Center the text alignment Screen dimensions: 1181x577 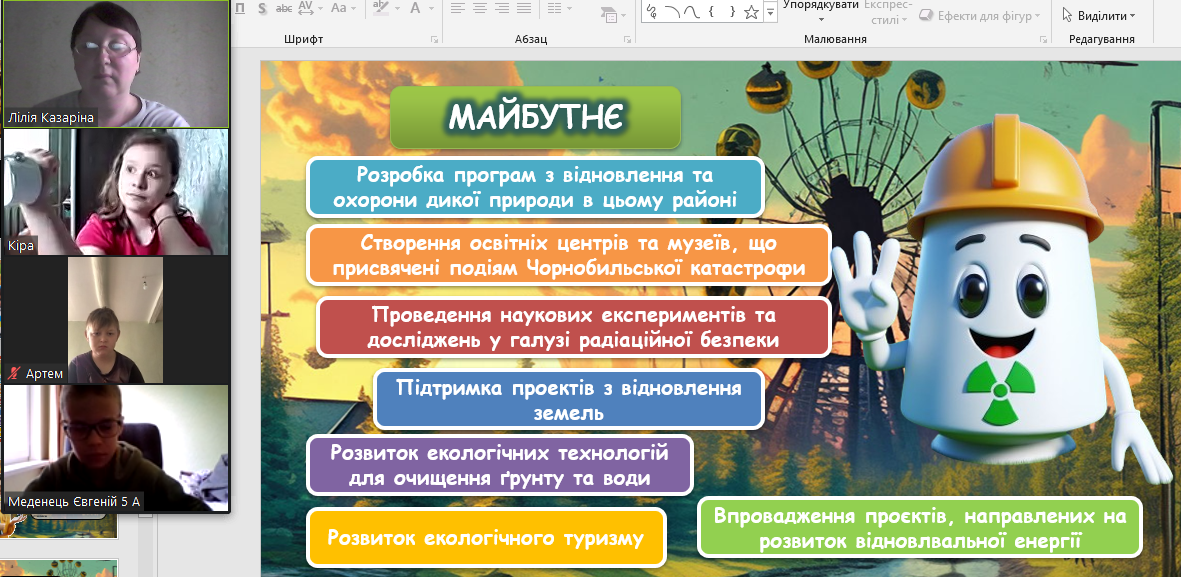pos(480,8)
